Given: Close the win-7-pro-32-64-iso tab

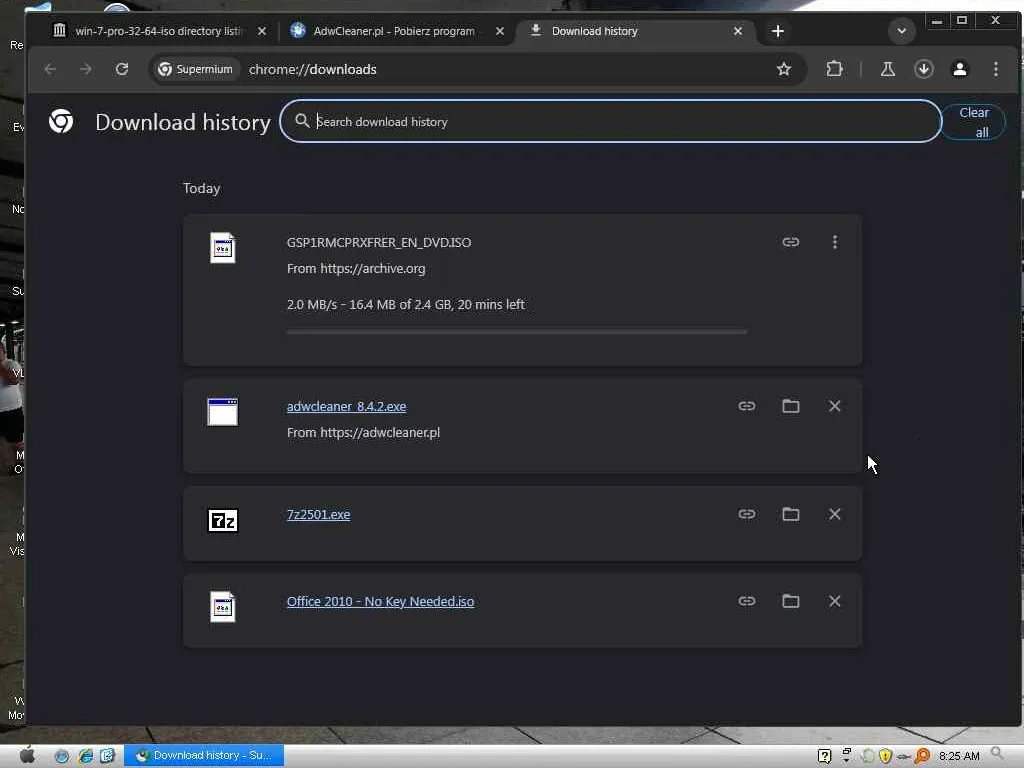Looking at the screenshot, I should tap(262, 31).
